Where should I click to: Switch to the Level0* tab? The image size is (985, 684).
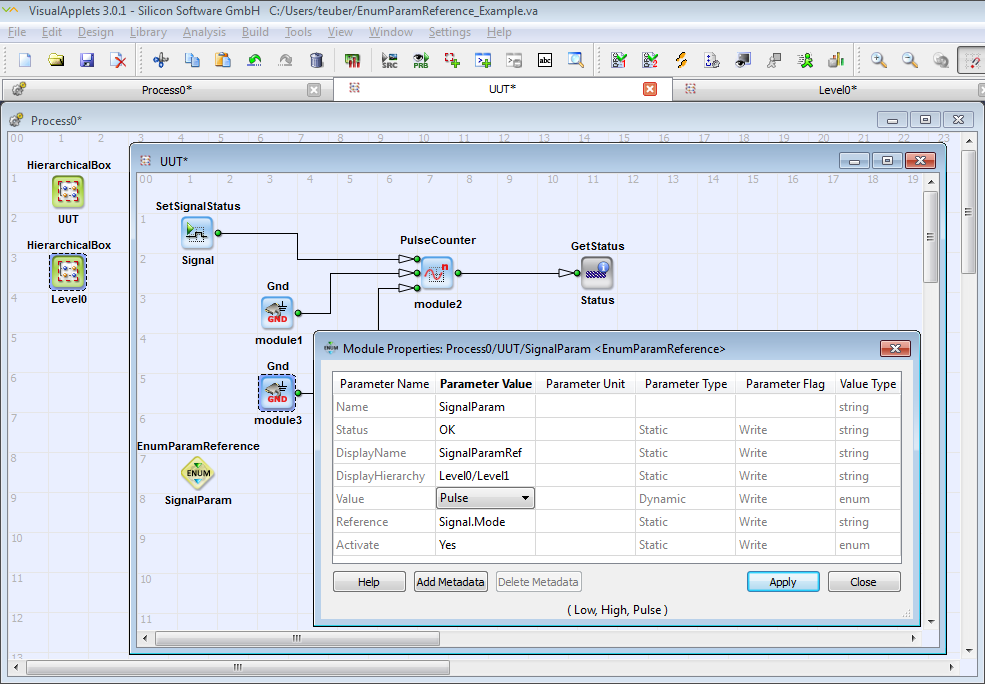click(x=837, y=90)
